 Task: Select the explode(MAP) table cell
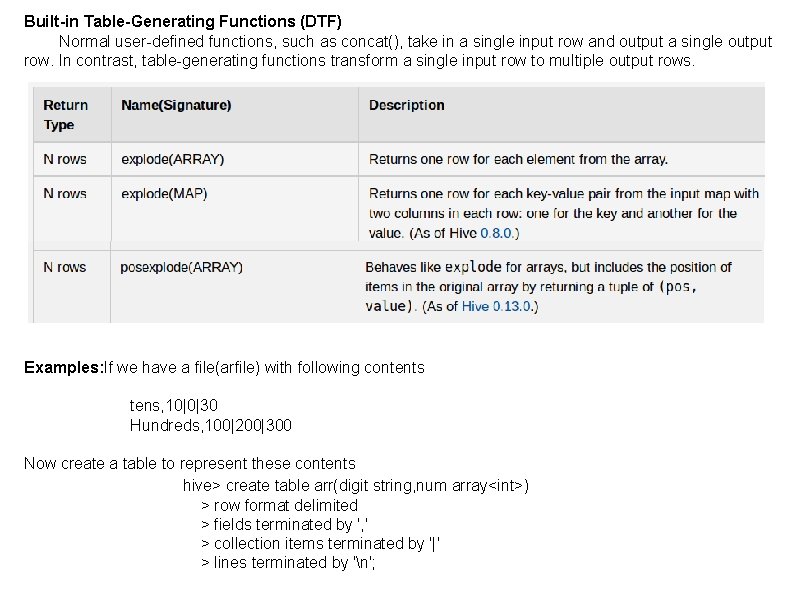pos(164,193)
